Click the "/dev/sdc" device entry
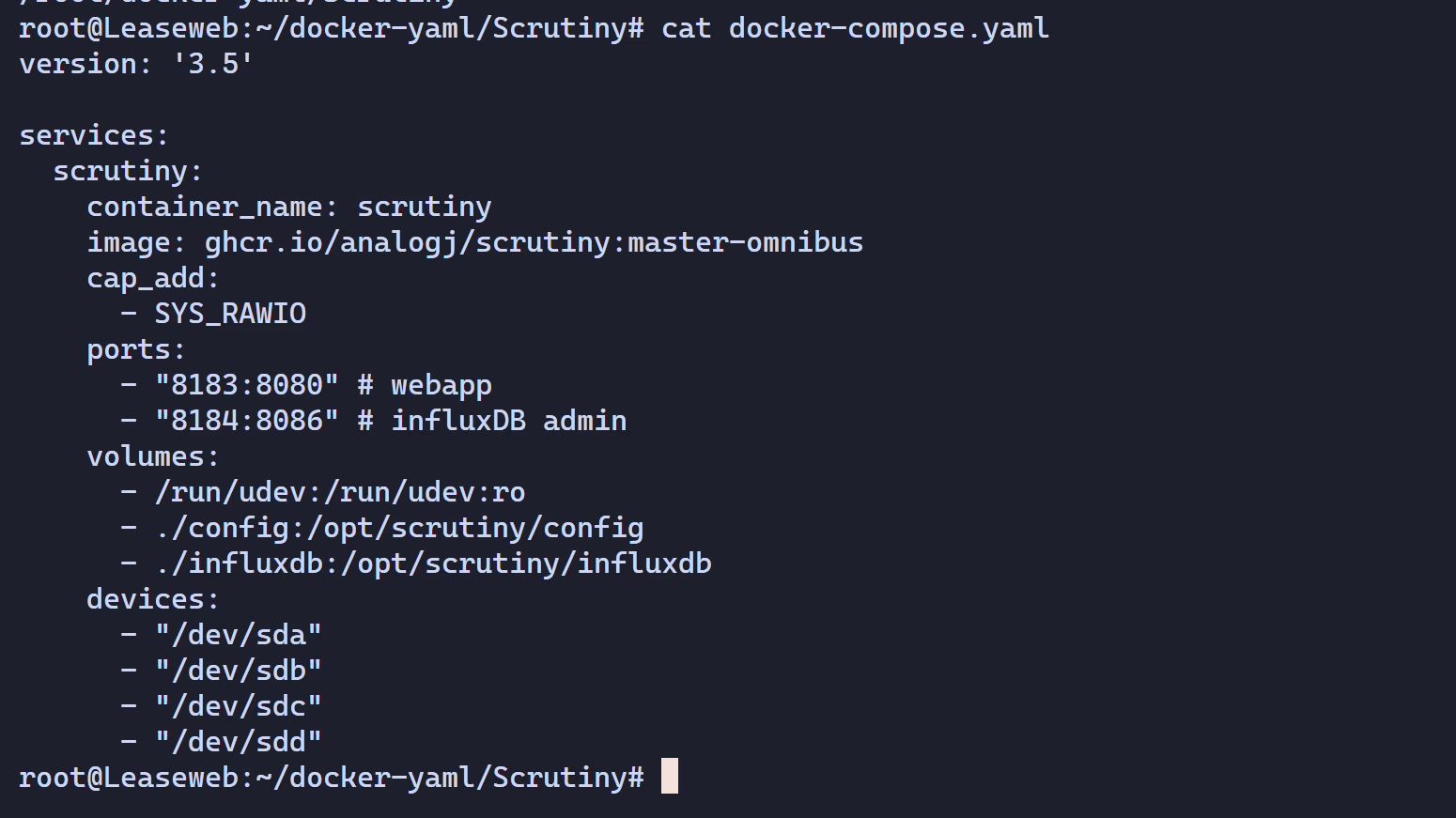The image size is (1456, 818). (239, 706)
